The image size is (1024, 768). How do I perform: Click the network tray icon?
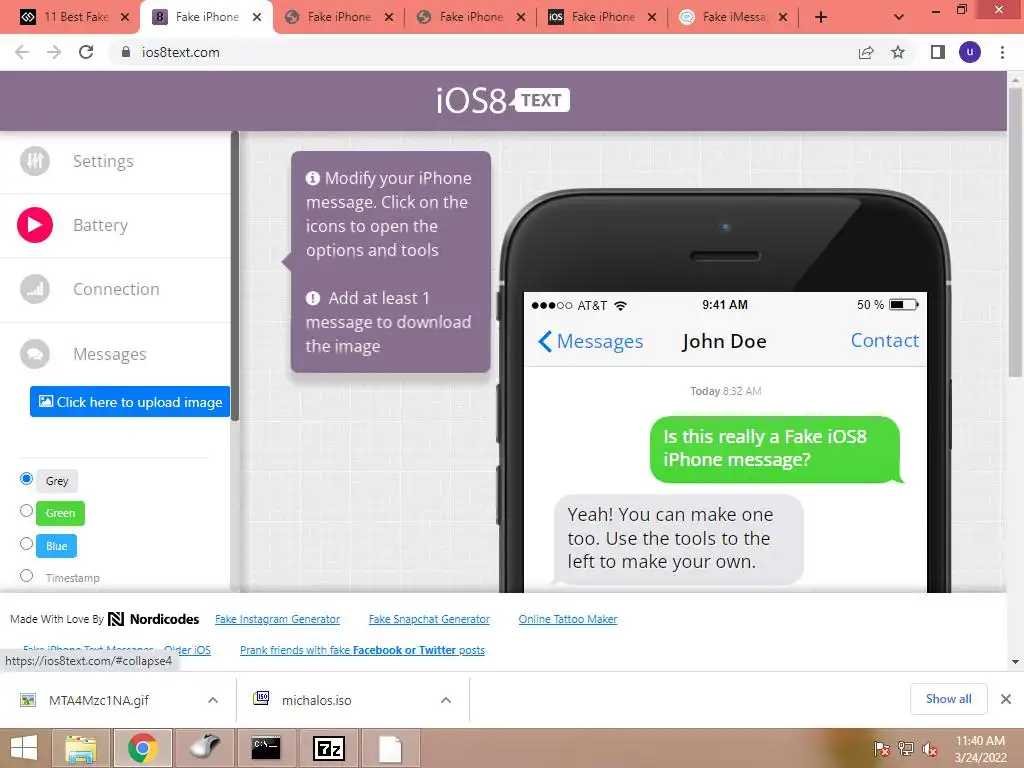906,748
